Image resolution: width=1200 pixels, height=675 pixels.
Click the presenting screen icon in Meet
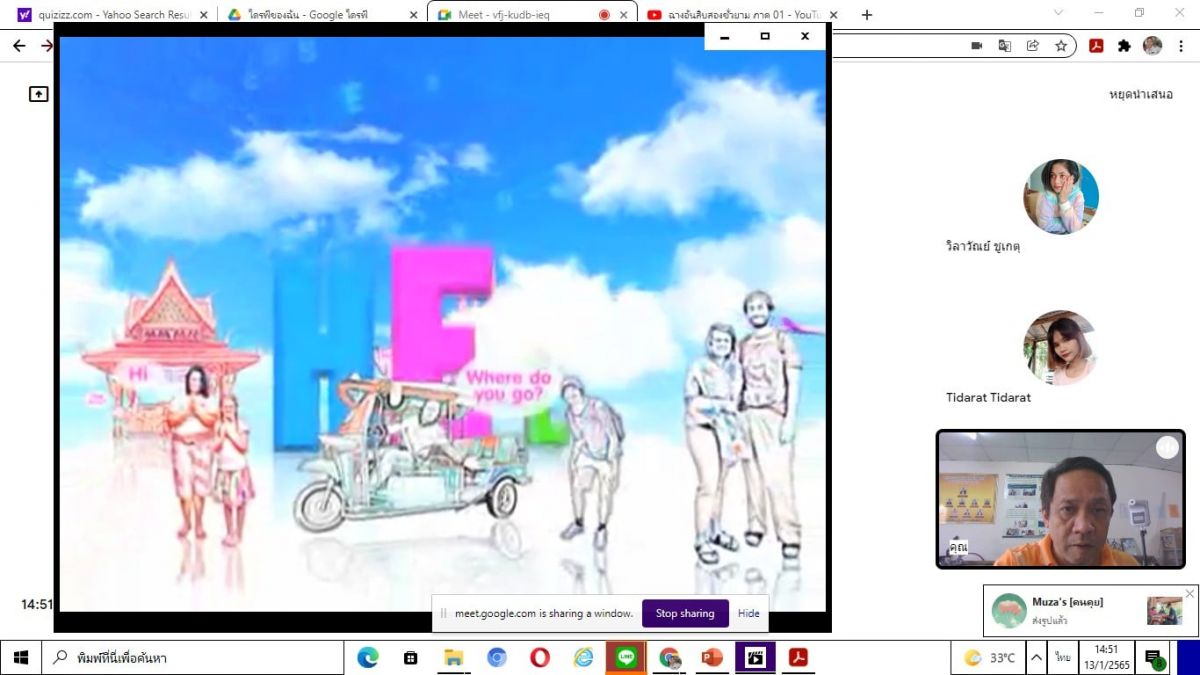(x=38, y=94)
